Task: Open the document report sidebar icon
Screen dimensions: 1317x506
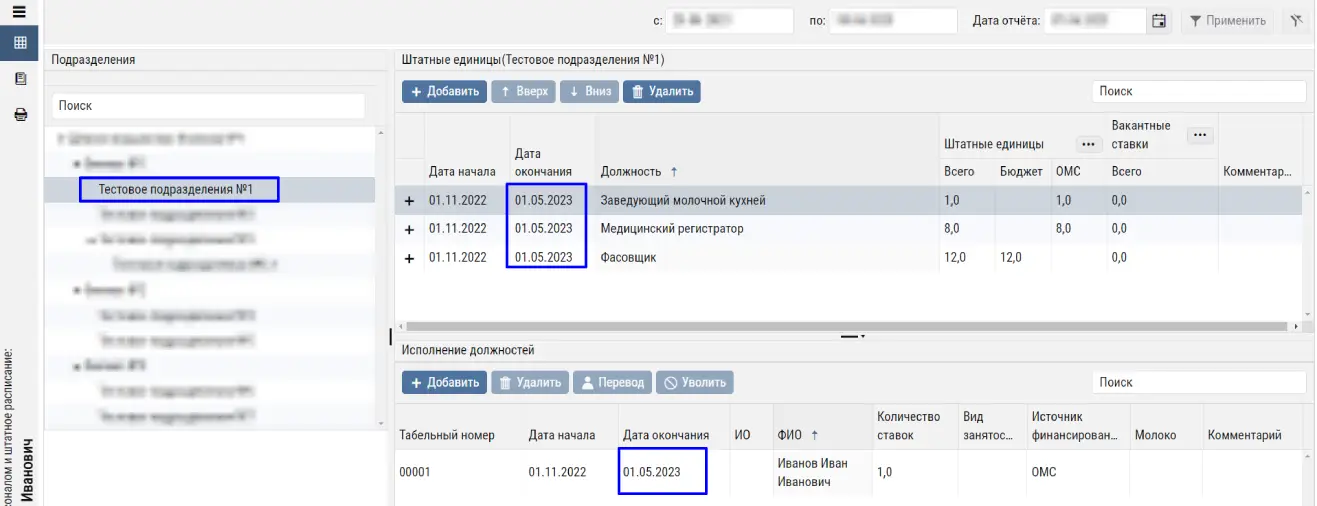Action: click(x=19, y=79)
